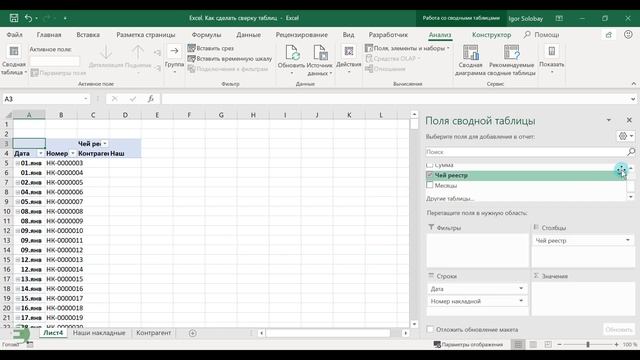This screenshot has width=640, height=360.
Task: Click the share icon in the ribbon corner
Action: (609, 35)
